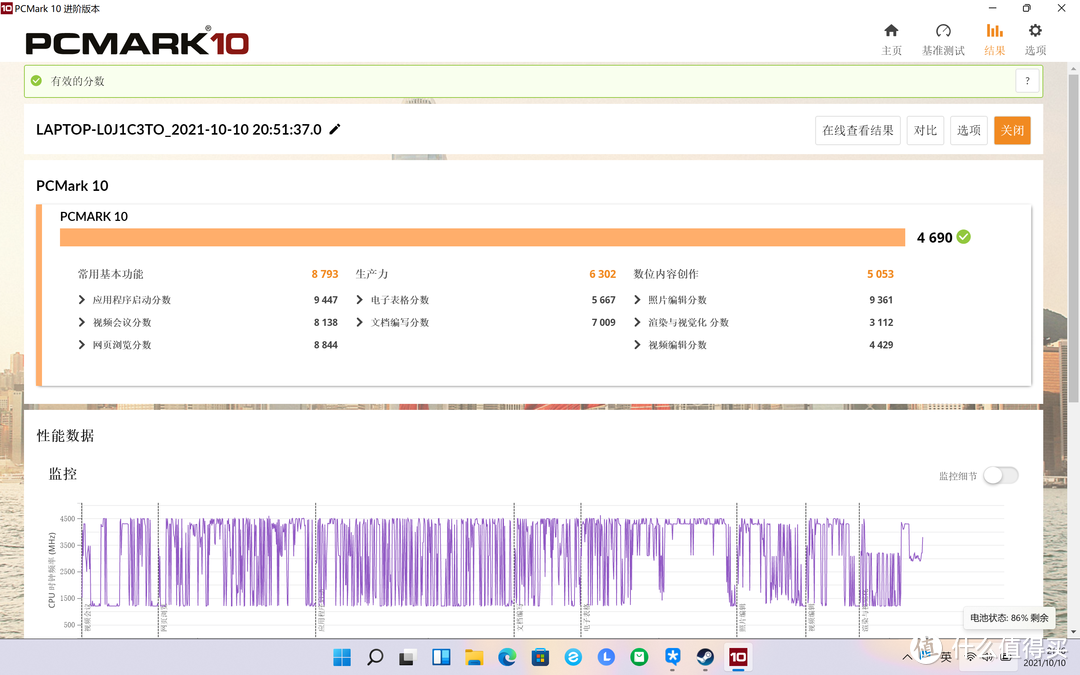The image size is (1080, 675).
Task: Expand the App Start-up score (应用程序启动分数) row
Action: pyautogui.click(x=82, y=300)
